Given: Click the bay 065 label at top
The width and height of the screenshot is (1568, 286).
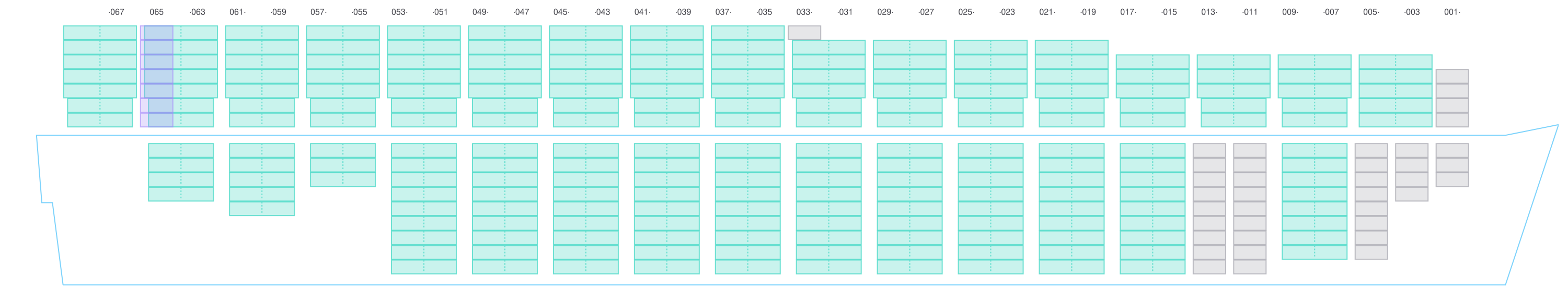Looking at the screenshot, I should point(156,12).
